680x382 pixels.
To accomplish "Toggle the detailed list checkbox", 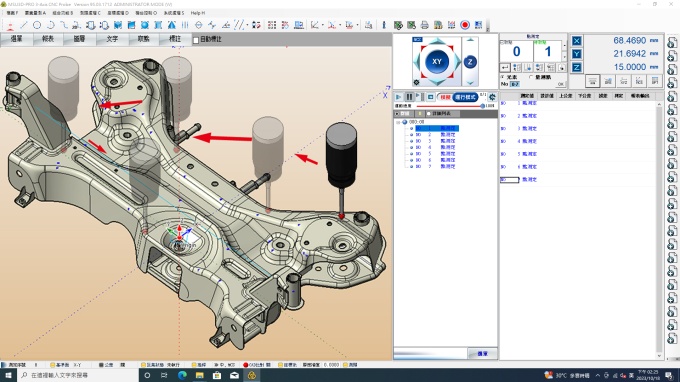I will (429, 114).
